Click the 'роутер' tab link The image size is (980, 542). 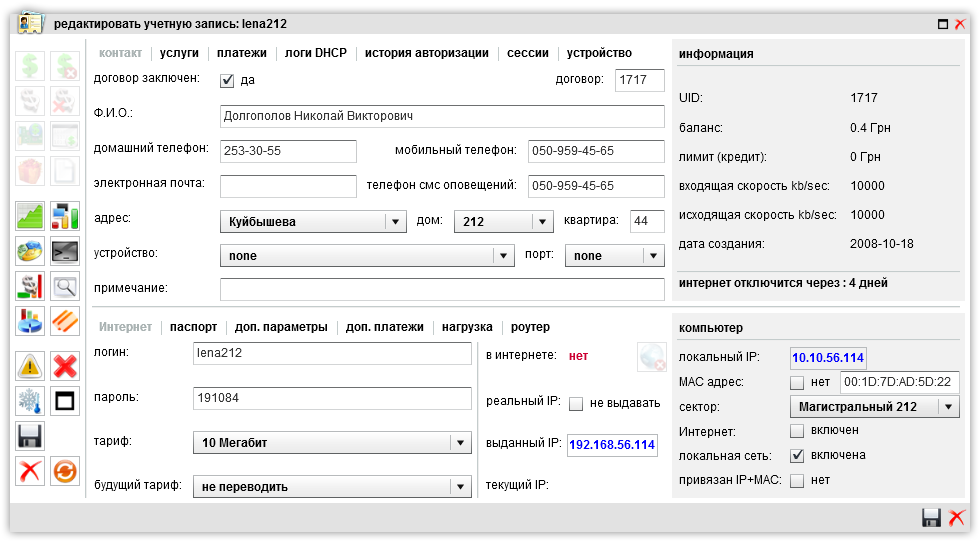[530, 327]
